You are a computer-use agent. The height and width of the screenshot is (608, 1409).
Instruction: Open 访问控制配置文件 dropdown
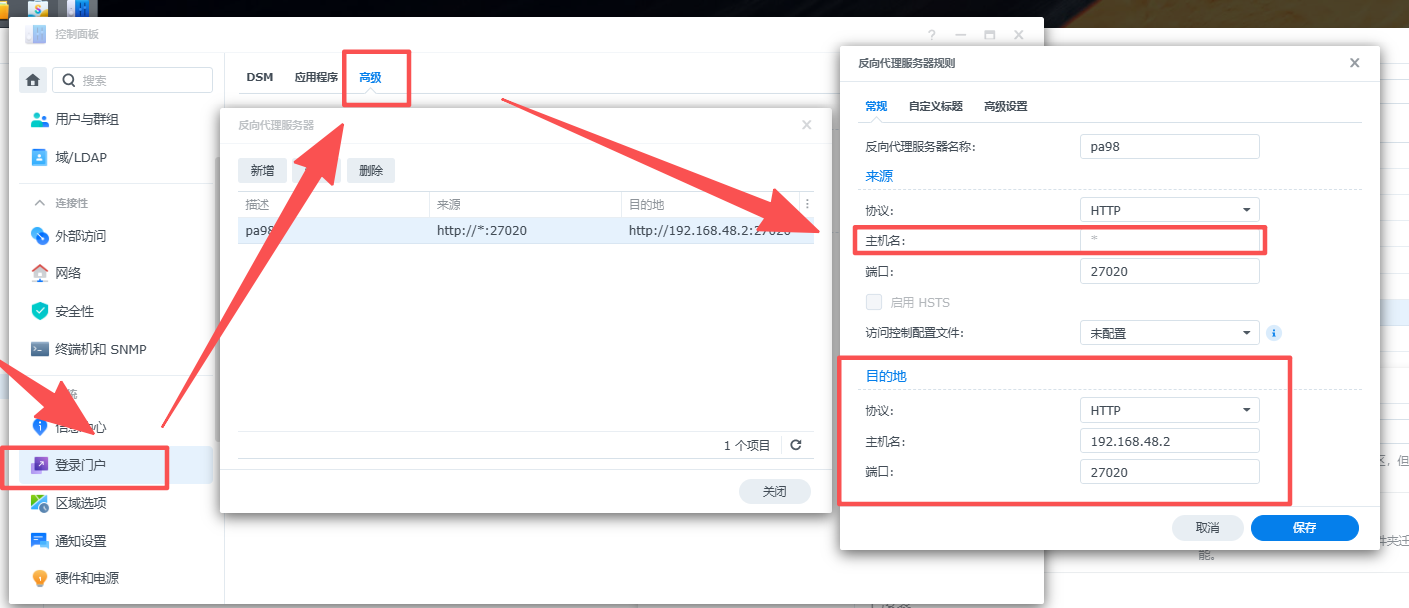(1169, 333)
